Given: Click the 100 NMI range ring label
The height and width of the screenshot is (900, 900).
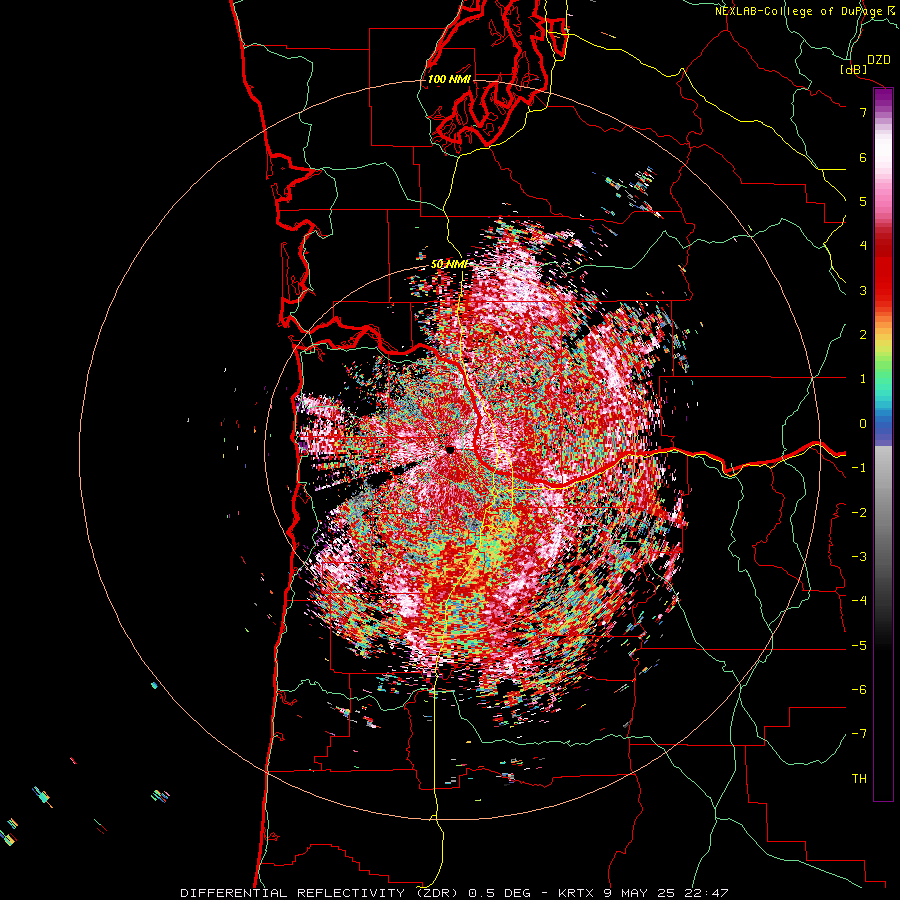Looking at the screenshot, I should click(449, 79).
